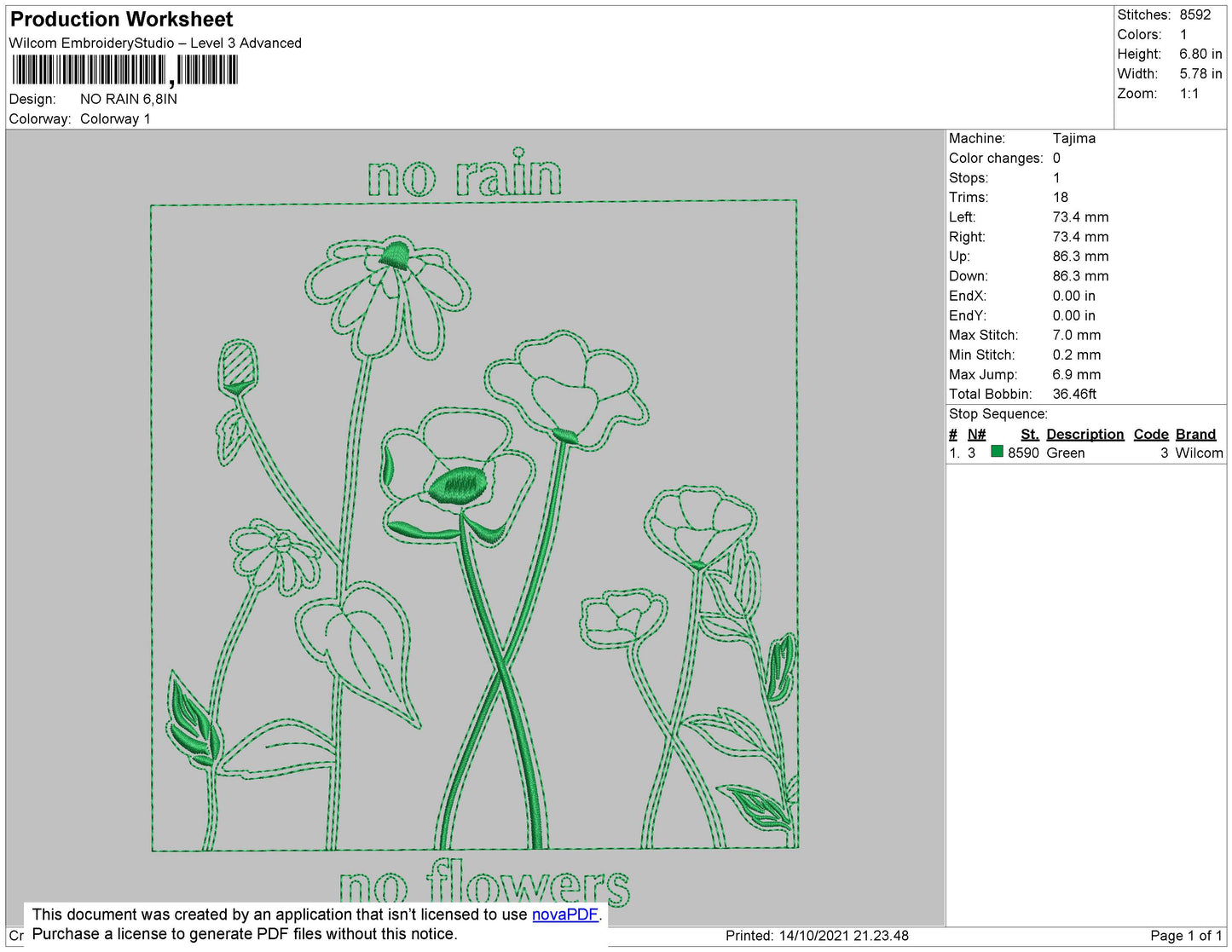Select the 'Stop Sequence:' label

tap(998, 414)
